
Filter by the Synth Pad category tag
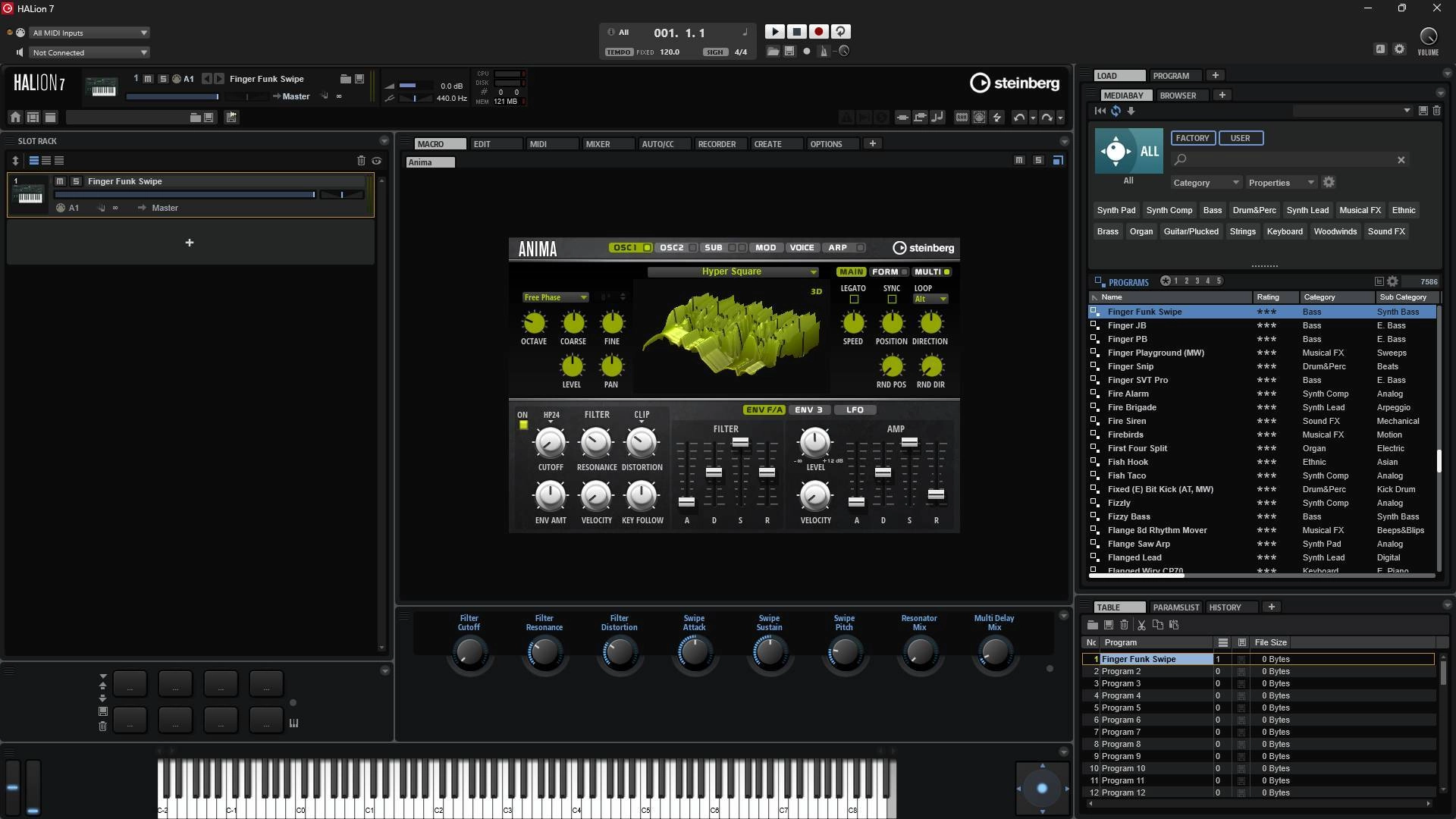click(1116, 210)
